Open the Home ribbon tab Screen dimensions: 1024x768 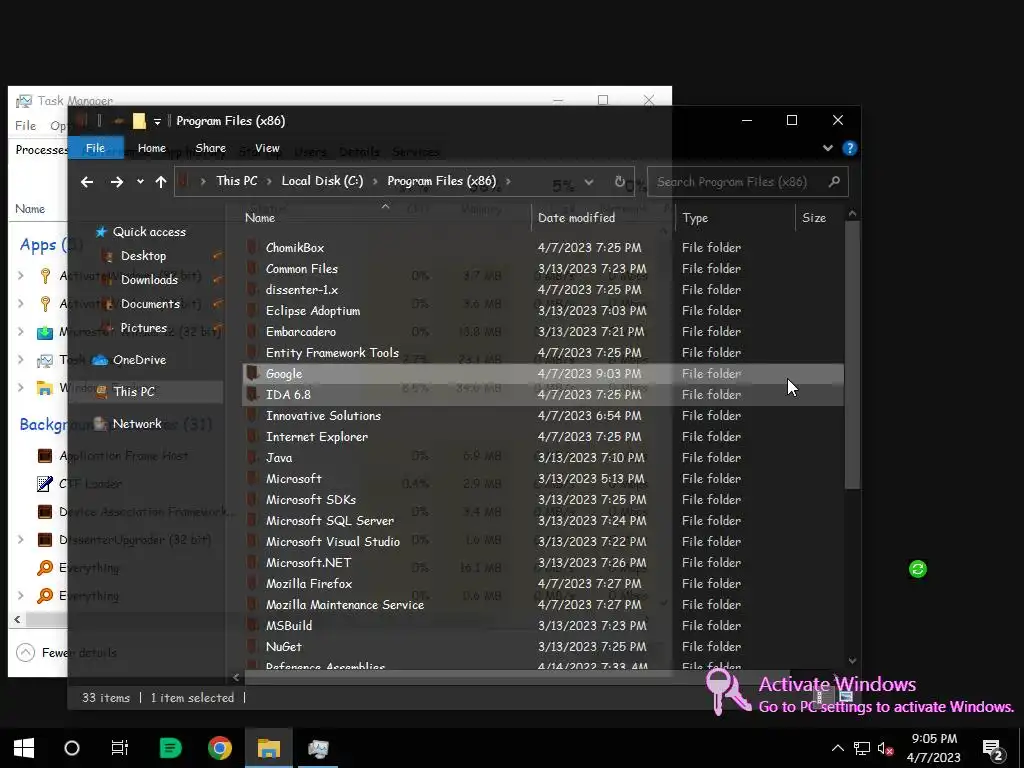click(152, 148)
